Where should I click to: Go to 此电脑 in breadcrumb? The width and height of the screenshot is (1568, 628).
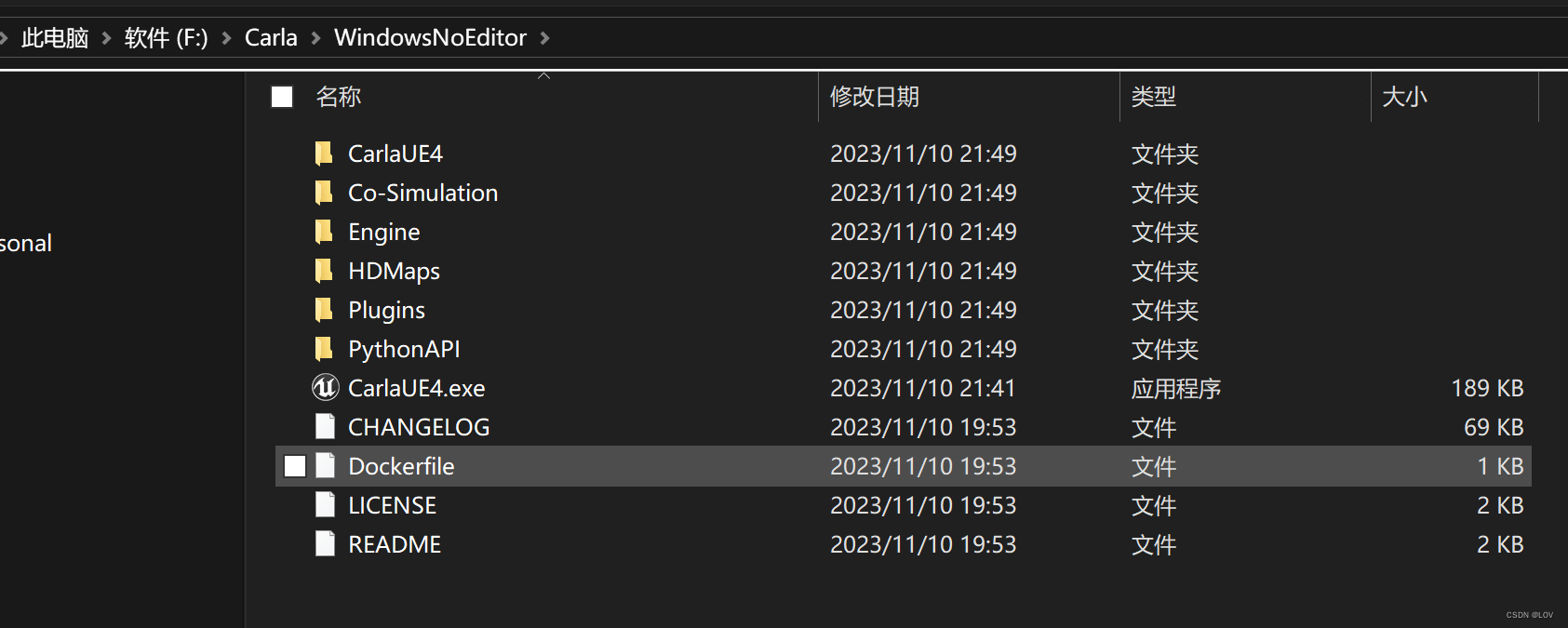[55, 38]
